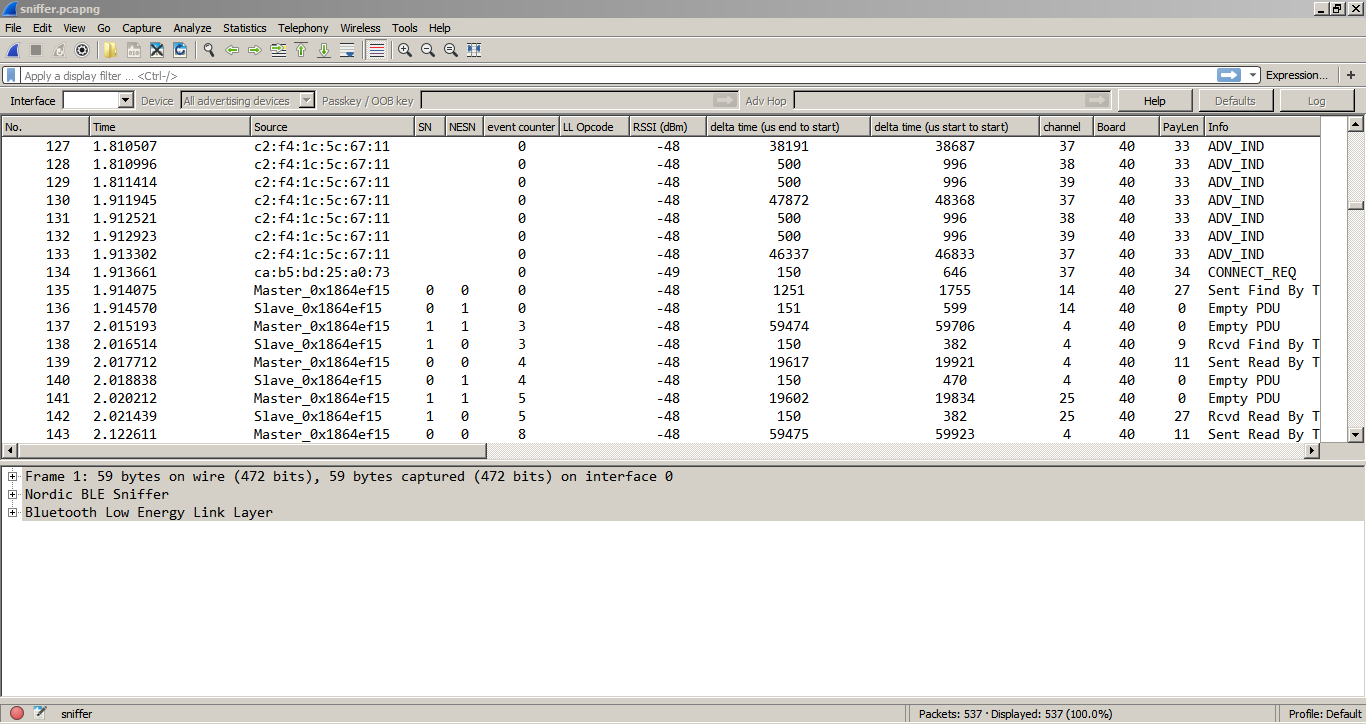The image size is (1366, 724).
Task: Zoom out on packet text
Action: [x=428, y=50]
